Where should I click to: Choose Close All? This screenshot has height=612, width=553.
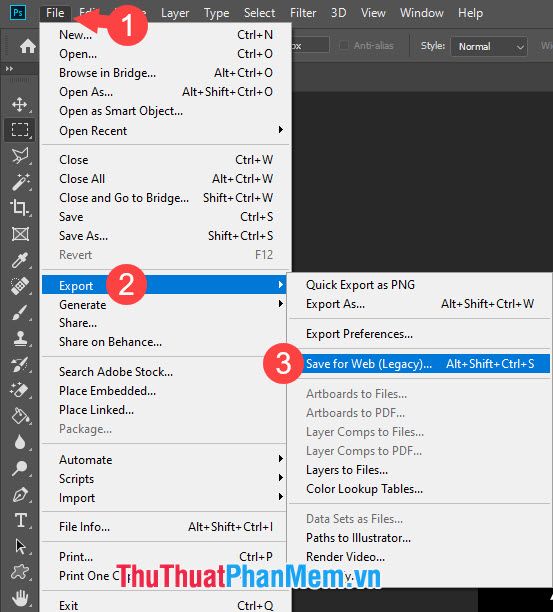[x=165, y=178]
